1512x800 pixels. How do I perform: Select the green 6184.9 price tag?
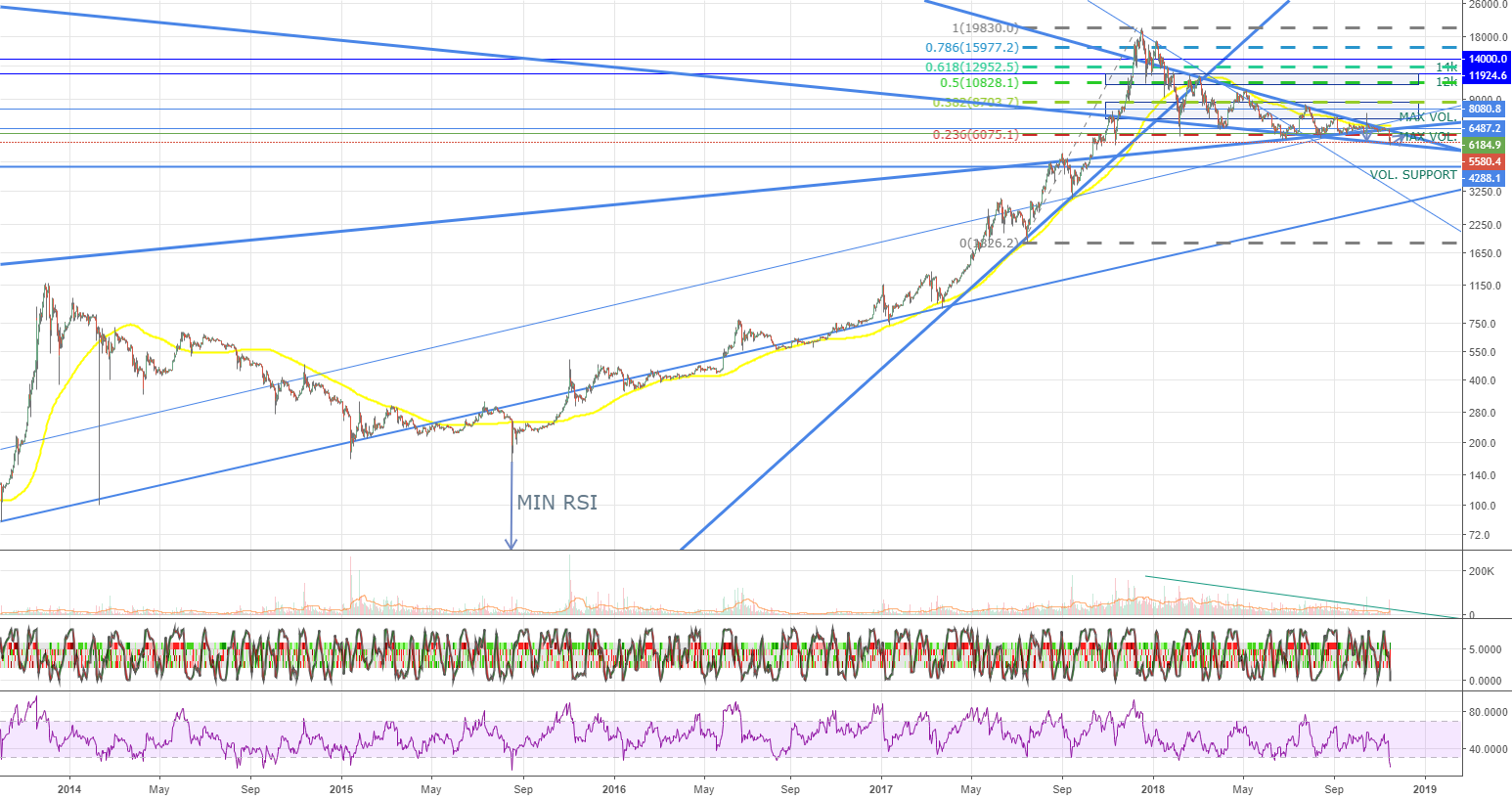(1484, 145)
